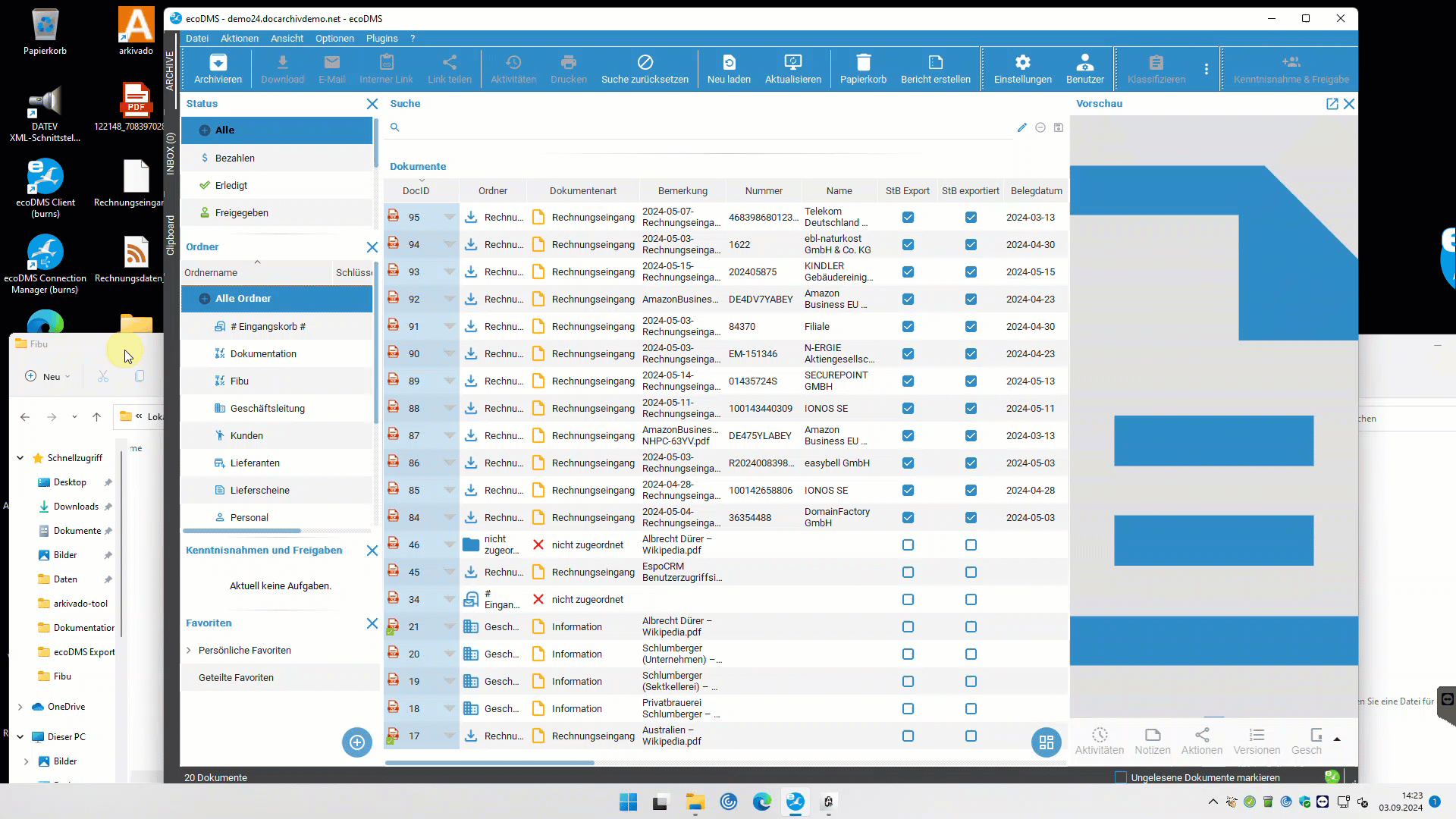1456x819 pixels.
Task: Open the dropdown arrow for document 92
Action: (449, 300)
